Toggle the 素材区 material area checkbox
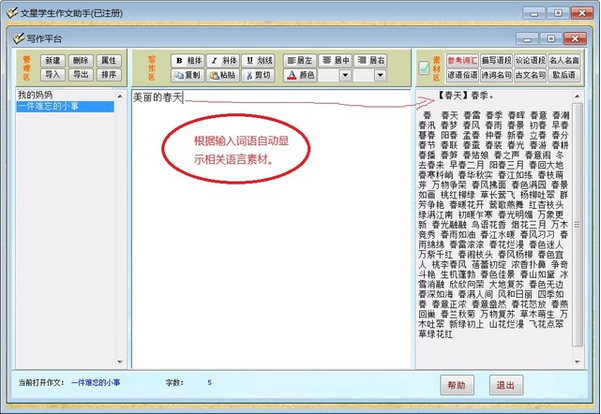The height and width of the screenshot is (414, 601). [424, 68]
